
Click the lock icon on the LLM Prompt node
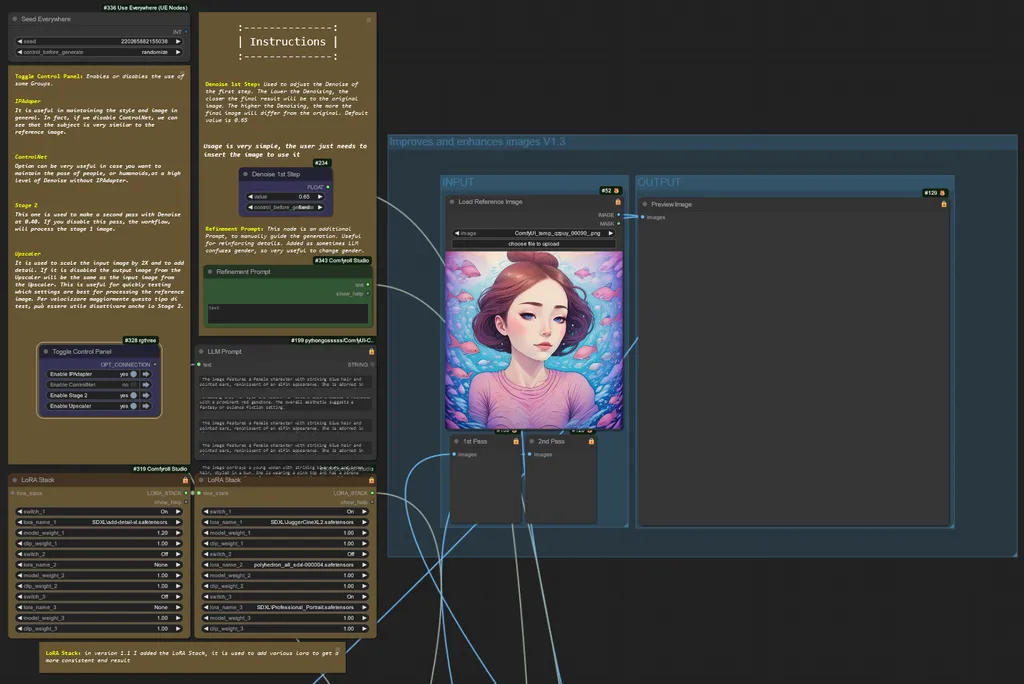pos(371,351)
